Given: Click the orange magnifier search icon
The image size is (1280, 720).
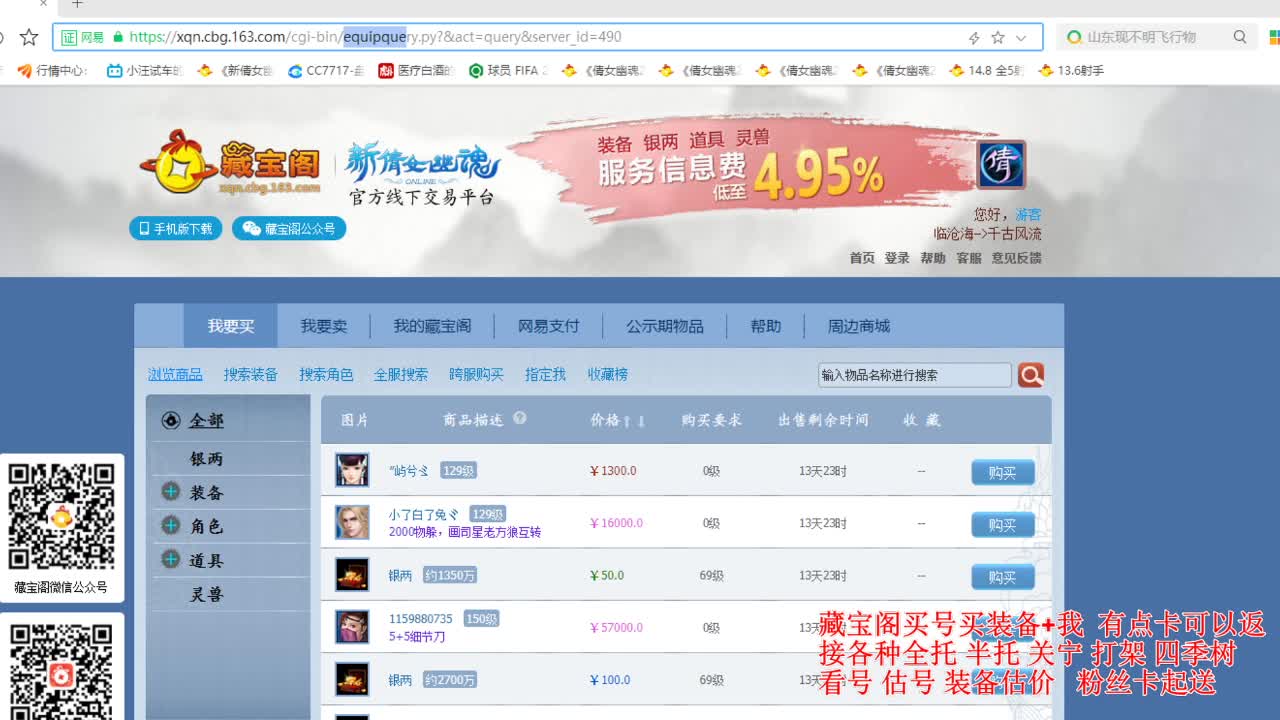Looking at the screenshot, I should point(1031,374).
